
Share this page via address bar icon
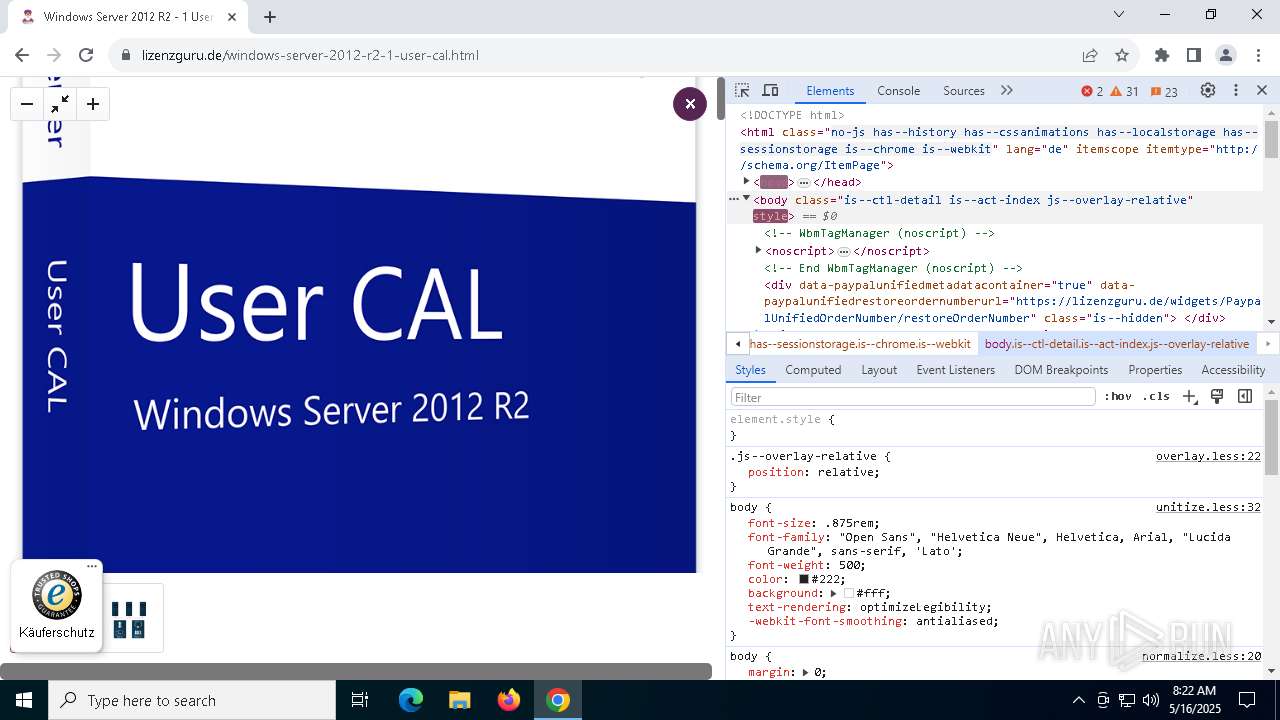(1090, 55)
